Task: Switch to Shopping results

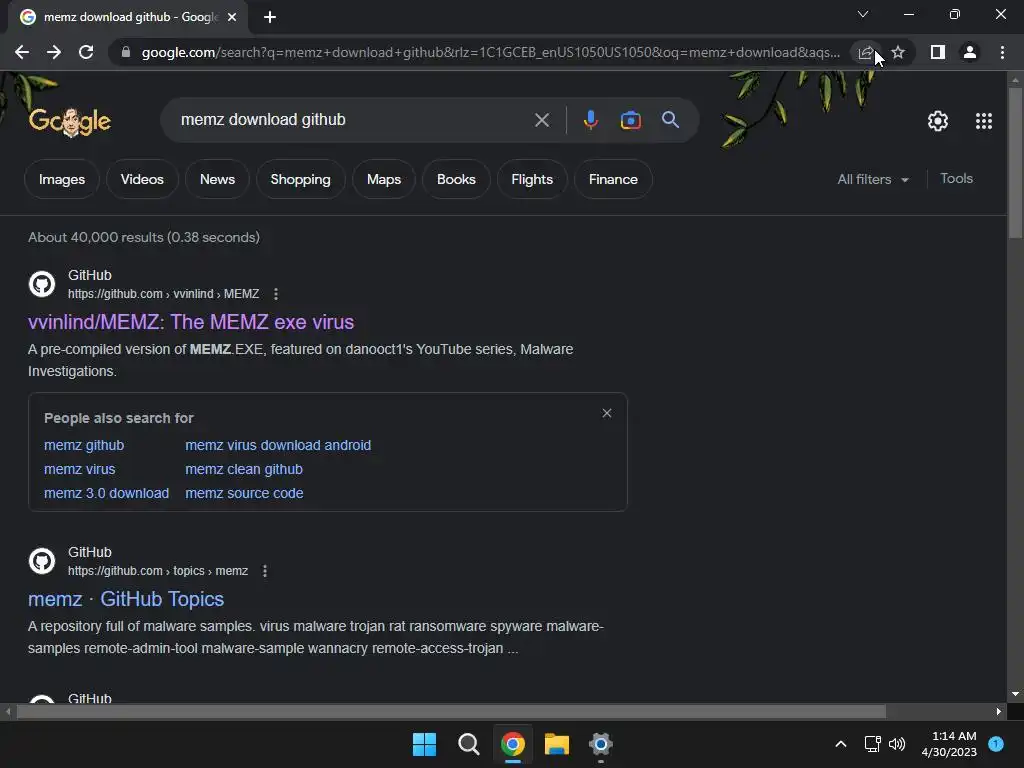Action: [x=300, y=179]
